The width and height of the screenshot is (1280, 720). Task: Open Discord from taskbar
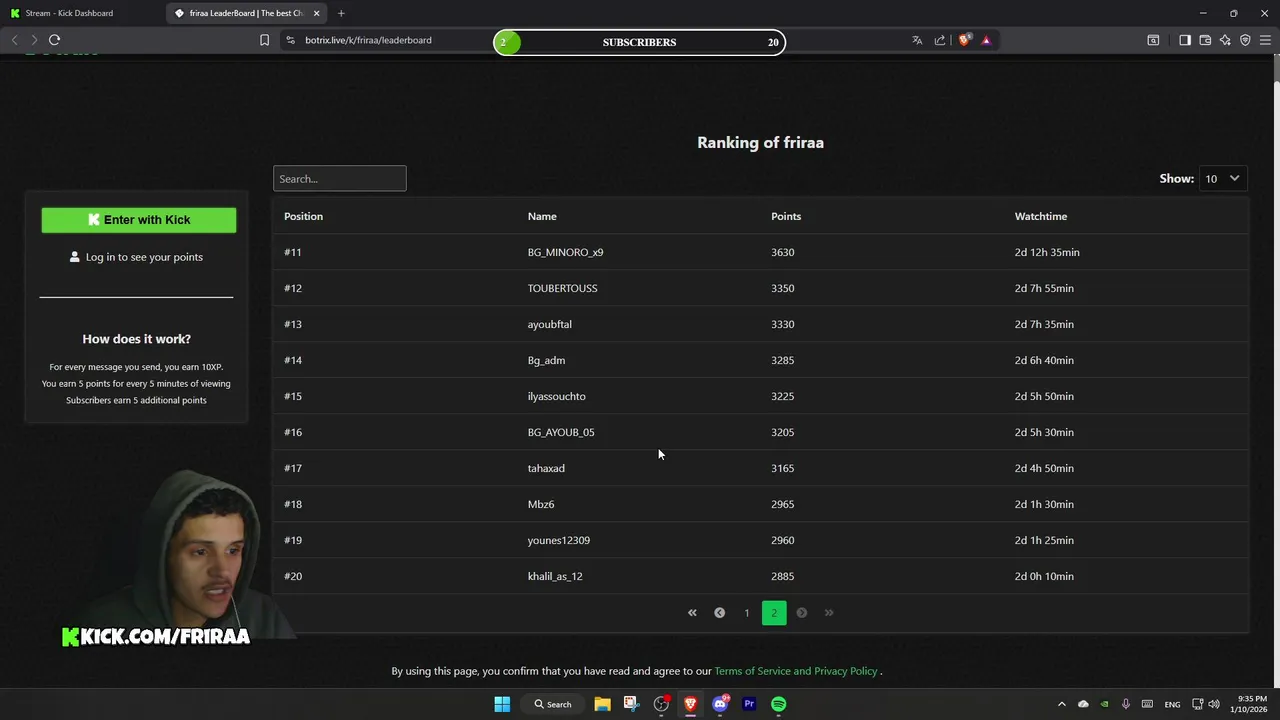[720, 704]
